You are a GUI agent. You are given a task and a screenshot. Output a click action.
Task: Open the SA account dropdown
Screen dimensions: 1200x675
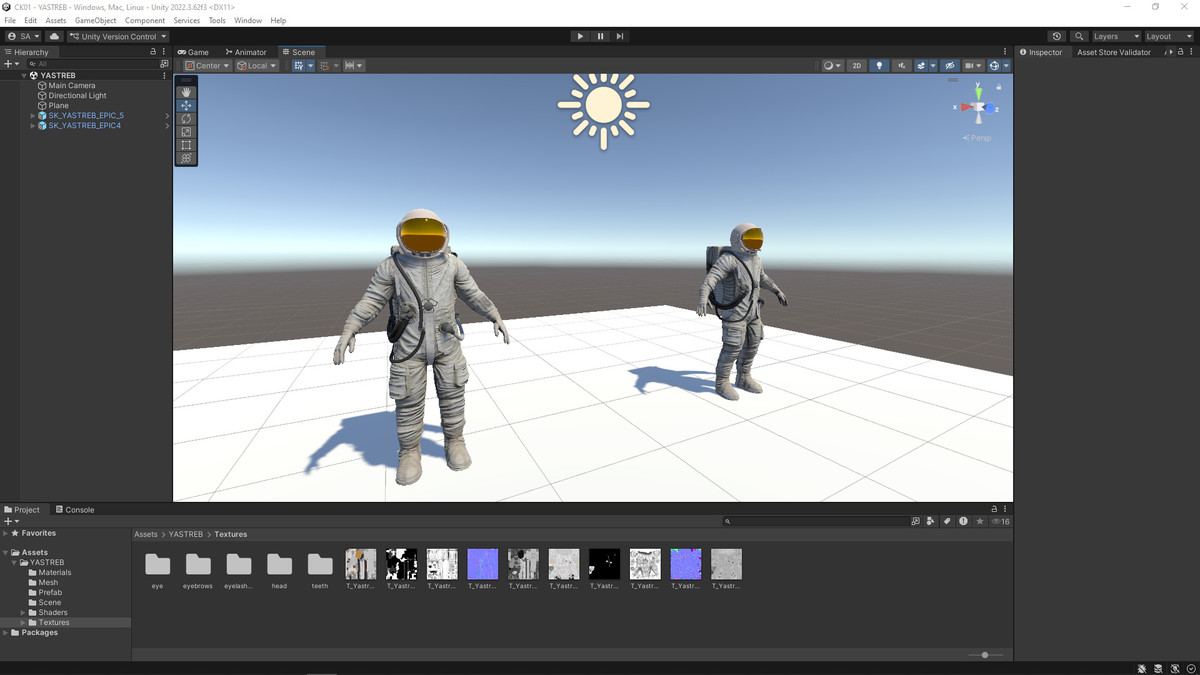[x=23, y=36]
